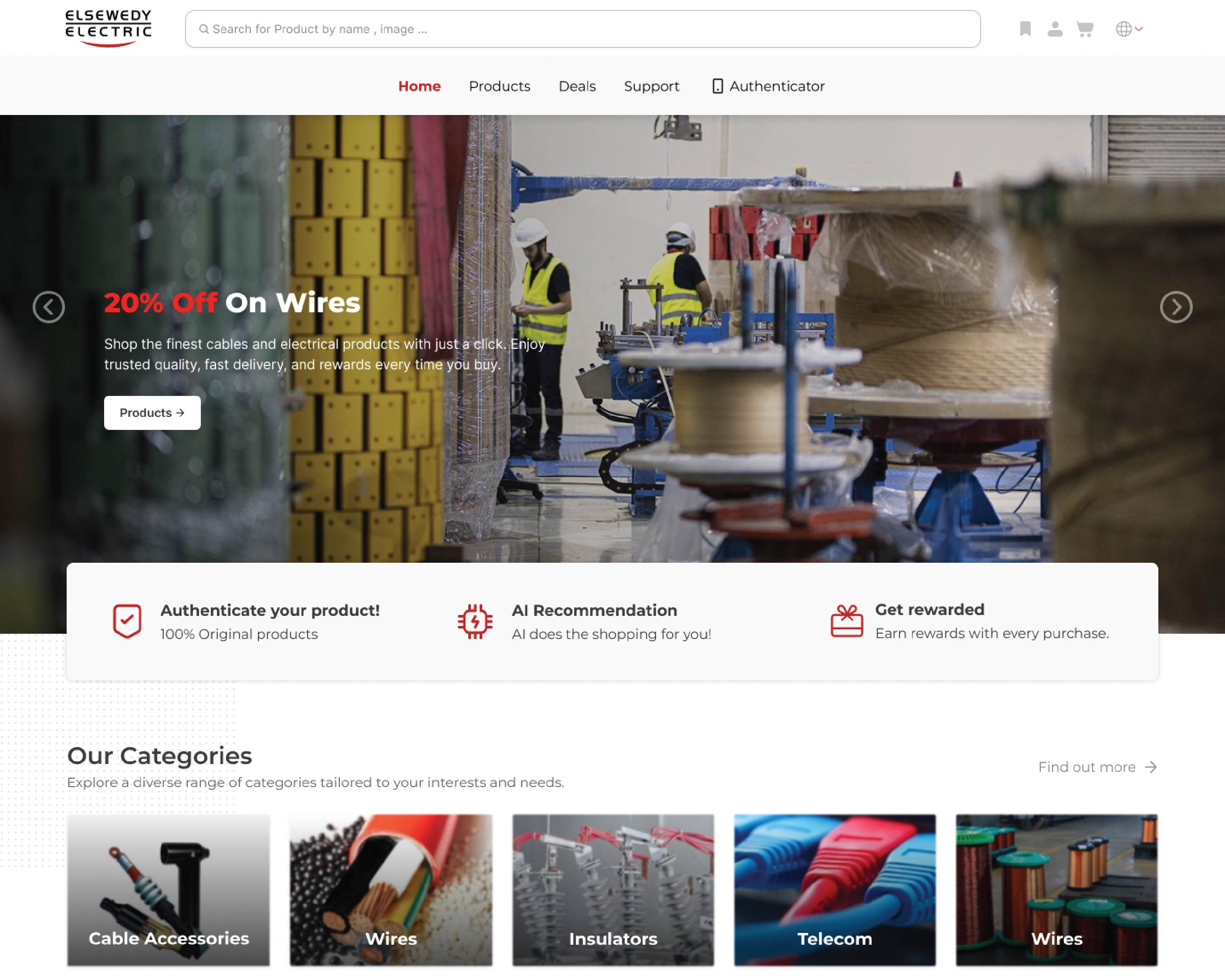Expand the globe language dropdown
1225x980 pixels.
point(1129,29)
